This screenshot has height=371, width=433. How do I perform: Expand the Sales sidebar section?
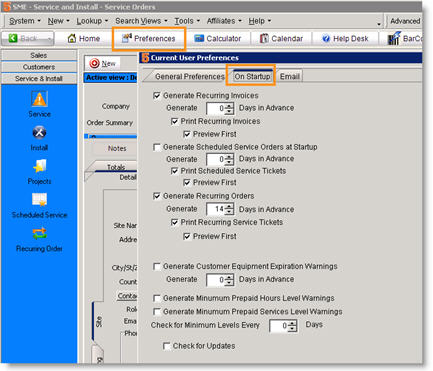tap(39, 55)
